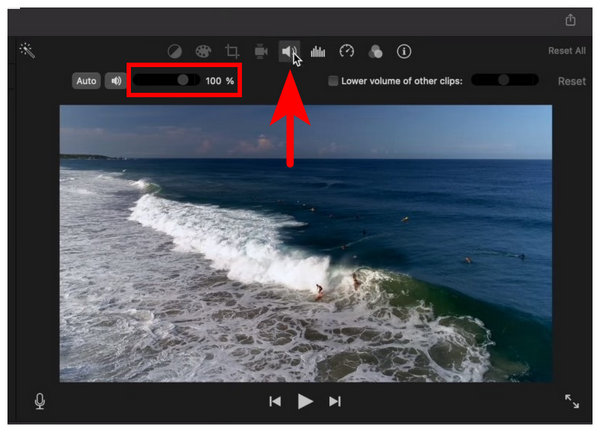Open Clip Filter and Audio Effects
Screen dimensions: 600x432
pyautogui.click(x=375, y=51)
